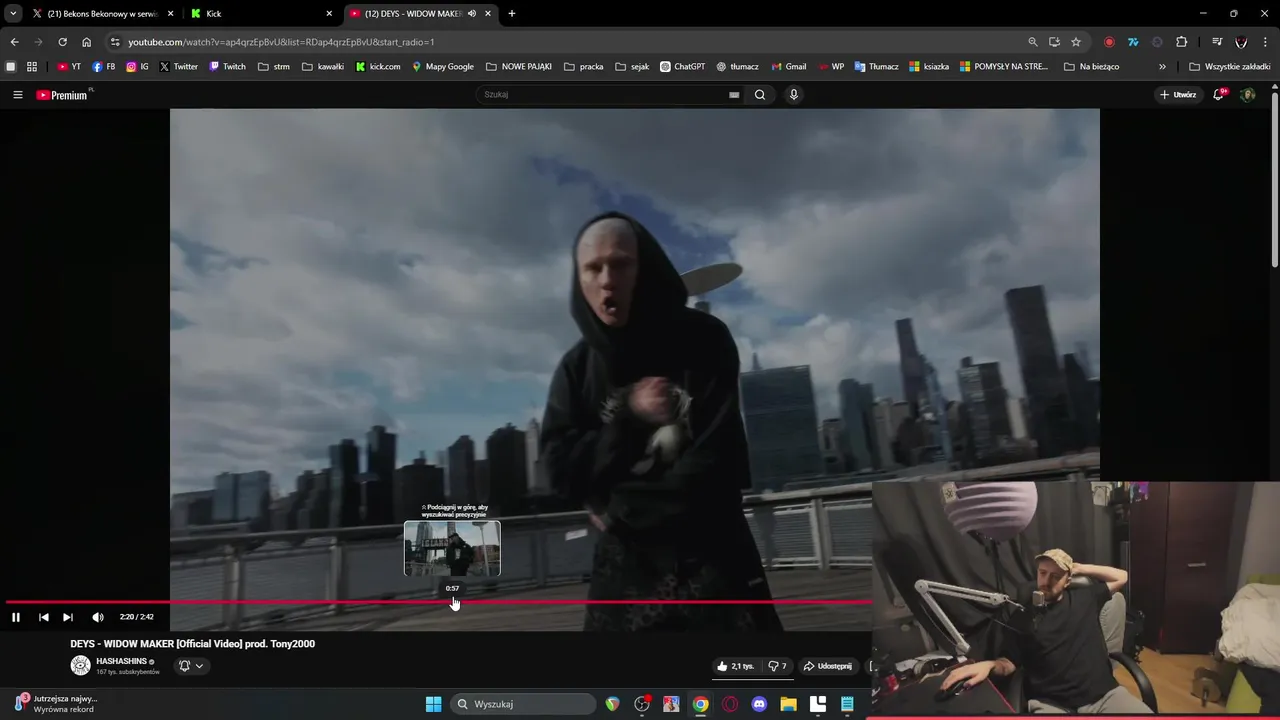Skip to the next video in playlist

[x=68, y=617]
